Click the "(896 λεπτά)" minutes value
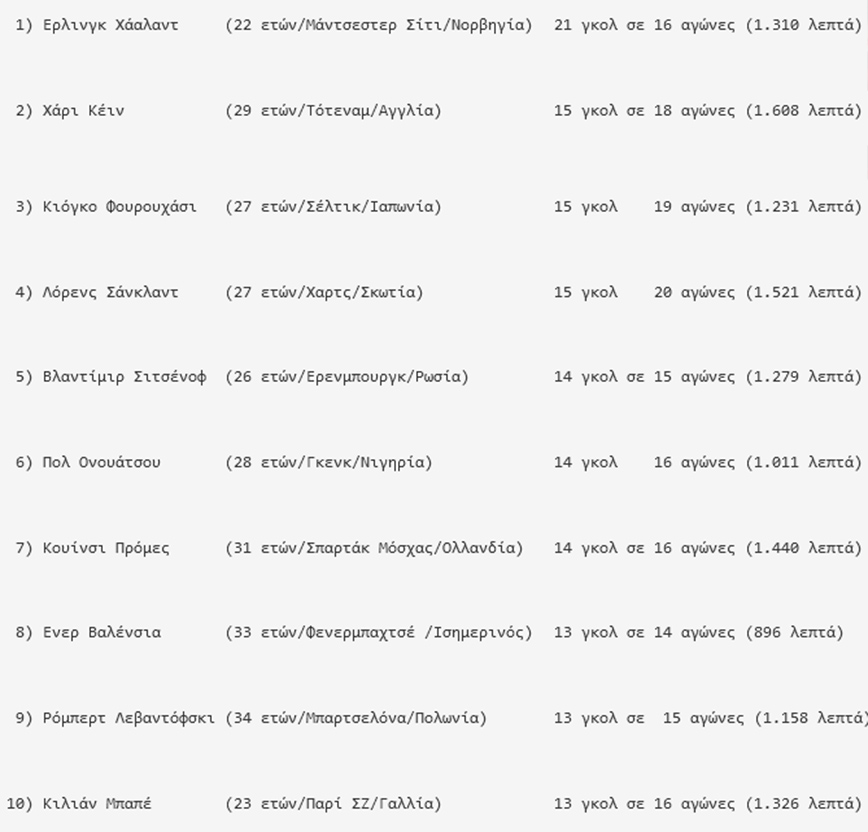The height and width of the screenshot is (832, 868). (795, 633)
